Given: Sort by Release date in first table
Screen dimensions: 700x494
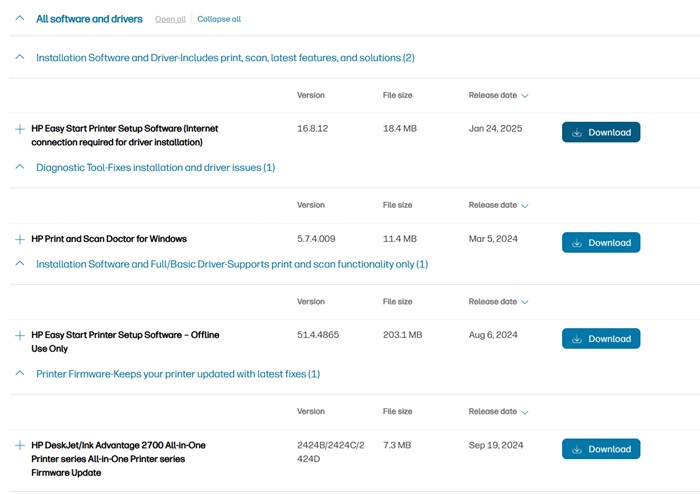Looking at the screenshot, I should click(x=498, y=95).
